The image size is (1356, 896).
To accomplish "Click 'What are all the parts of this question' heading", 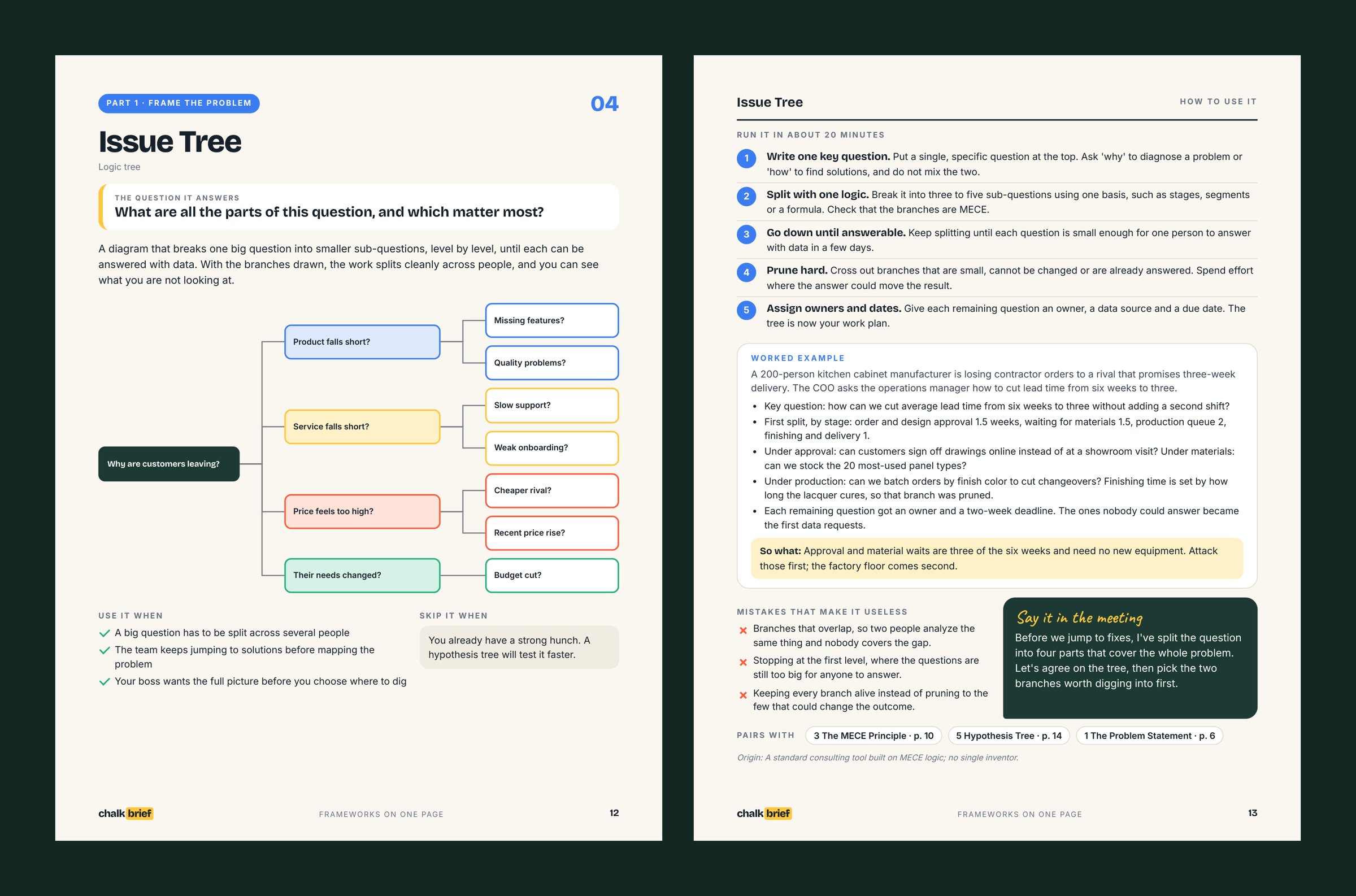I will click(329, 212).
